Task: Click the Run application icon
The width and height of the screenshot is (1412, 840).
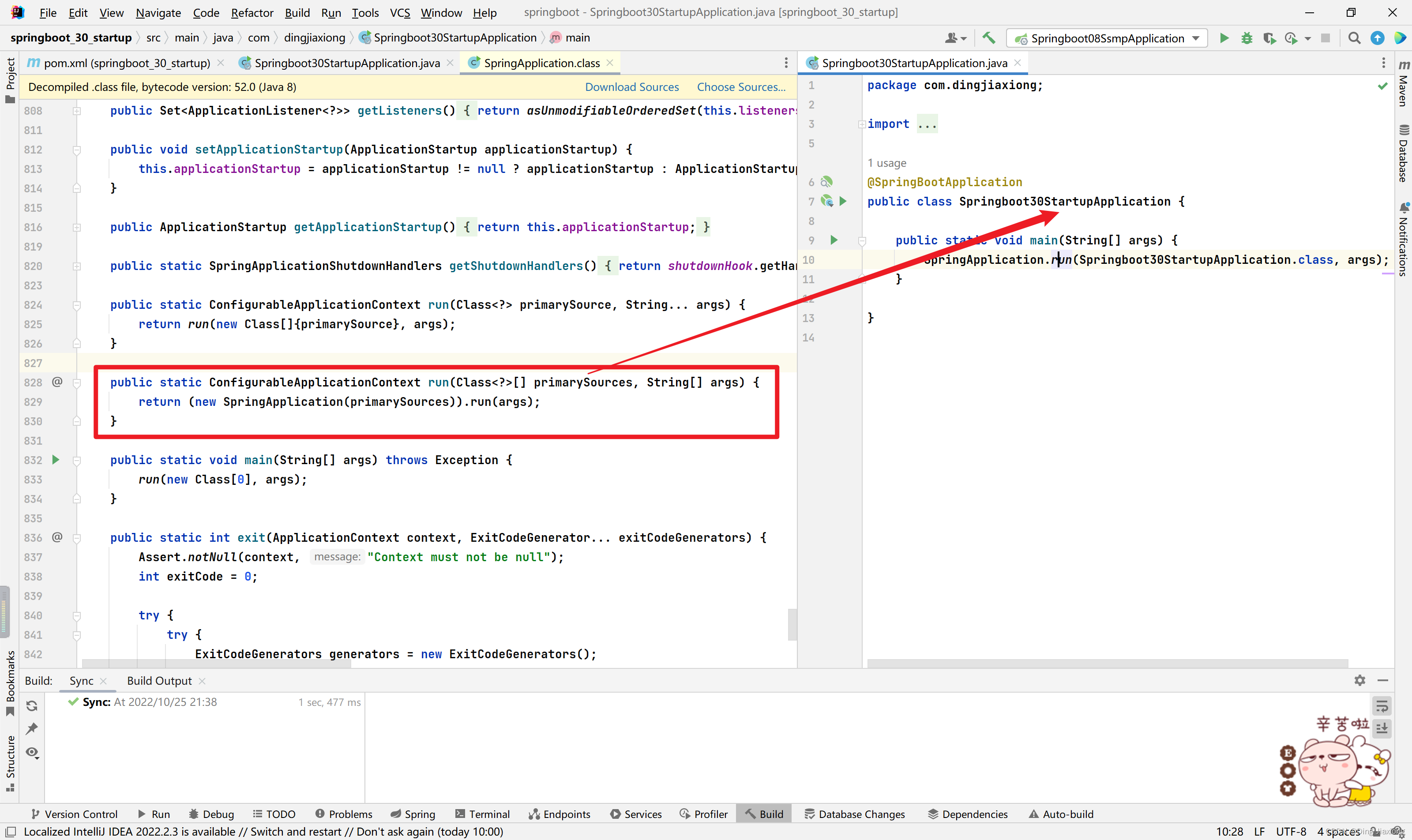Action: coord(1224,38)
